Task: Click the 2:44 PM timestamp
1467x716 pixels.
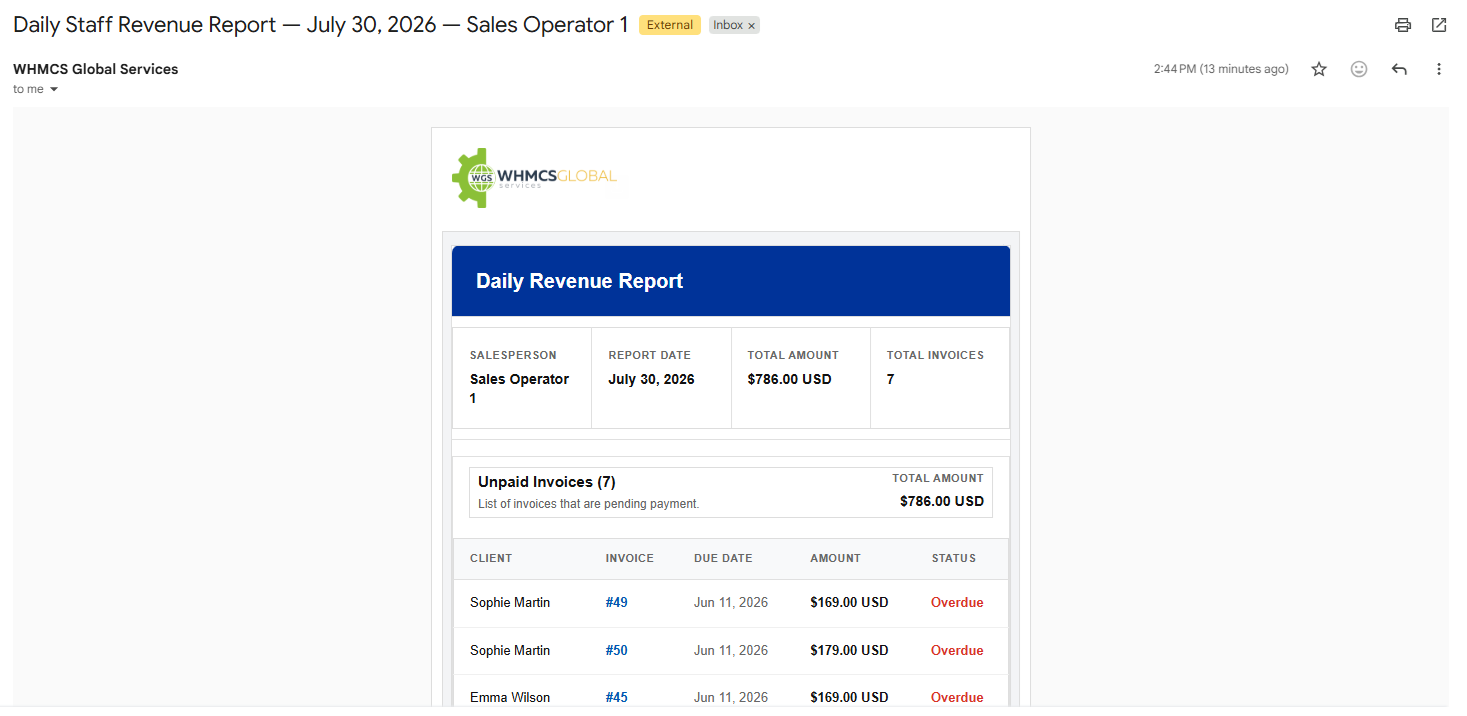Action: coord(1221,69)
